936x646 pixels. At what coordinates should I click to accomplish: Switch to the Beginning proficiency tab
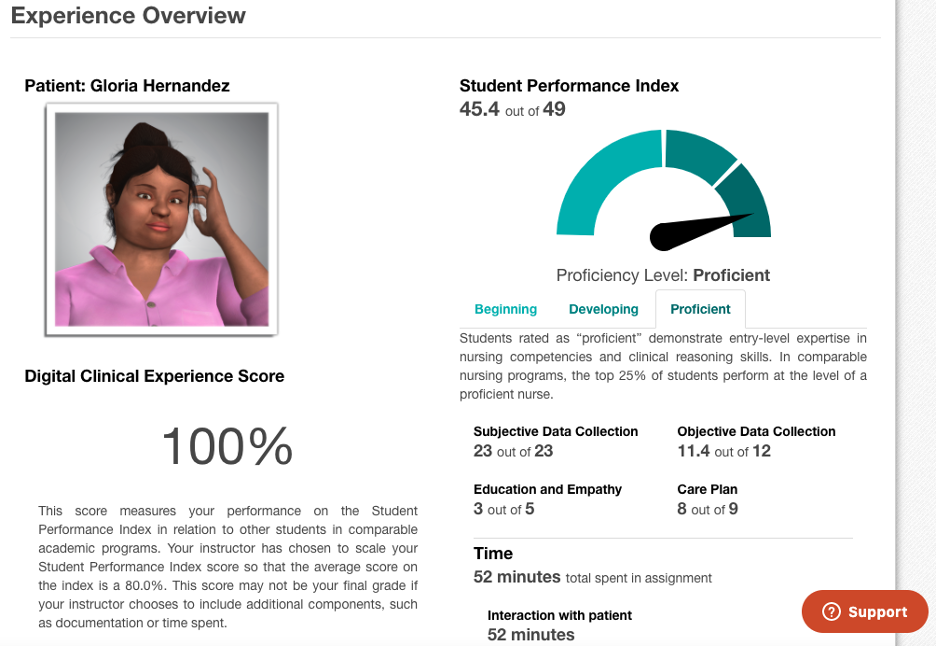(x=505, y=309)
